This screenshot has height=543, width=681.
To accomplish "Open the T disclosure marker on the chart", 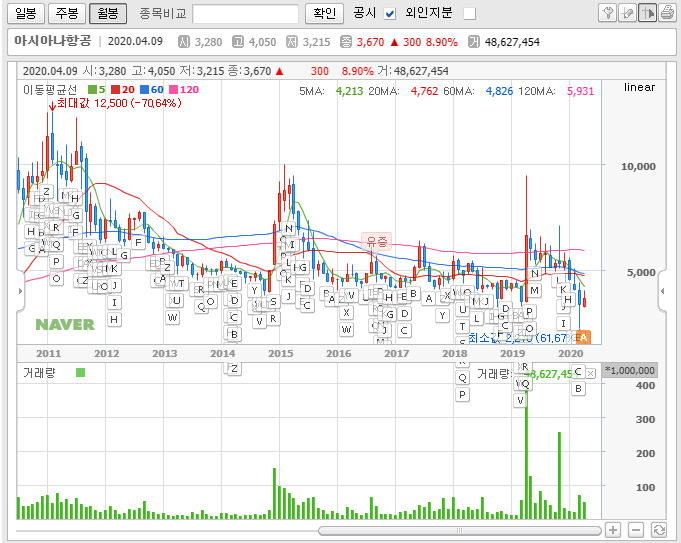I will point(463,326).
